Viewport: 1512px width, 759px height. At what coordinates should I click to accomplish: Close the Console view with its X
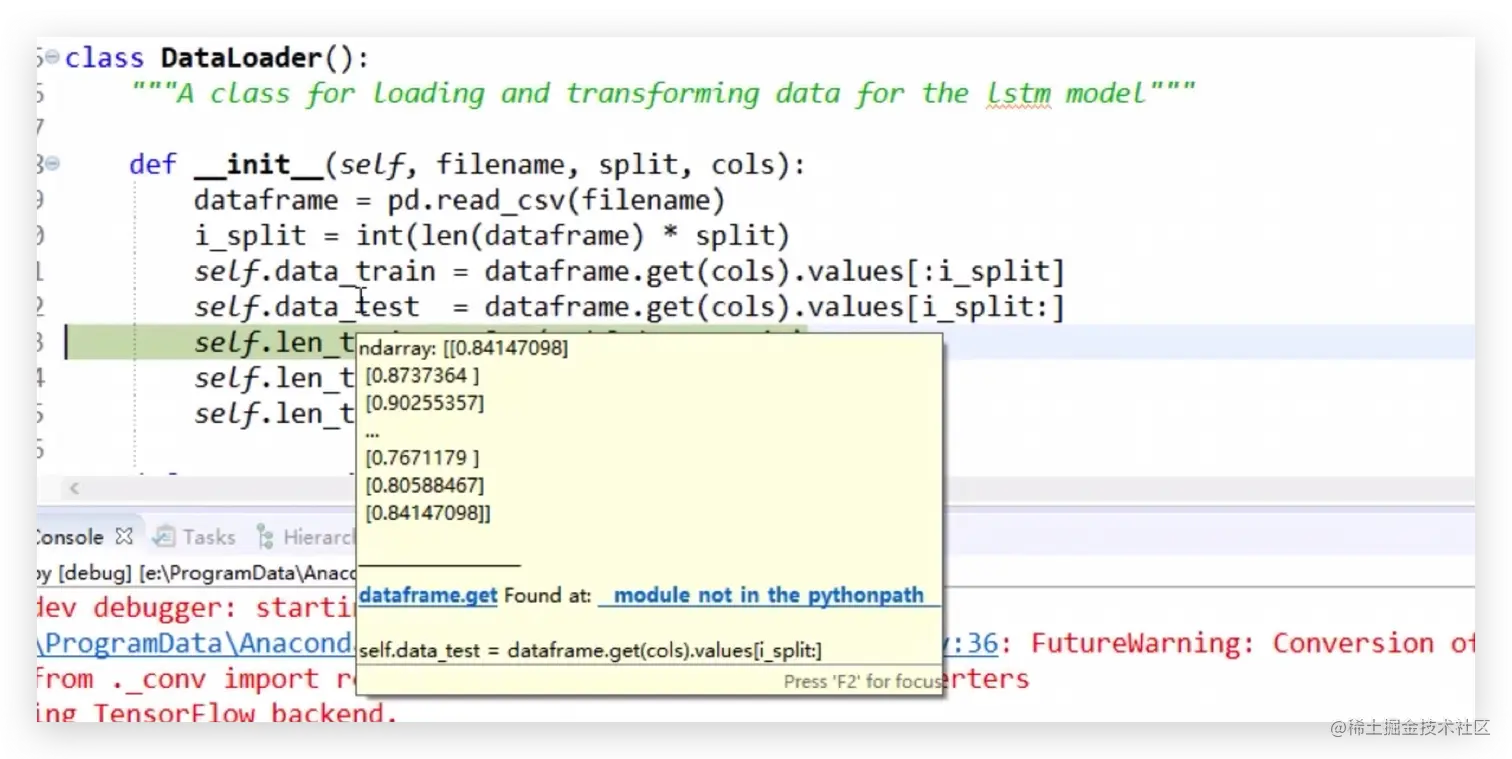tap(124, 536)
